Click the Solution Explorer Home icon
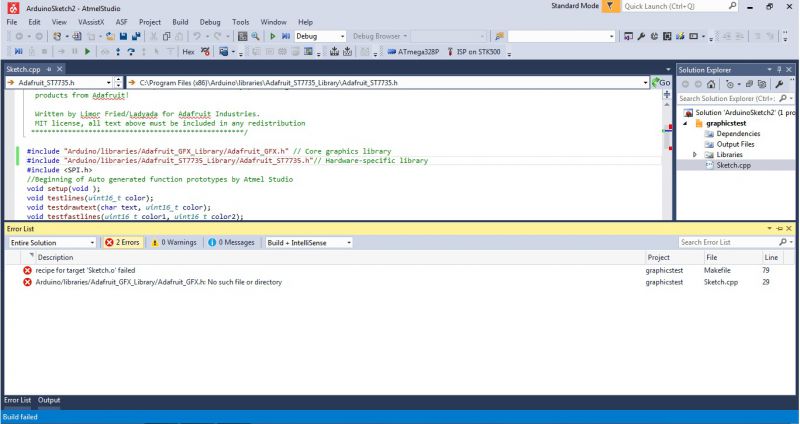Viewport: 800px width, 424px height. point(711,84)
